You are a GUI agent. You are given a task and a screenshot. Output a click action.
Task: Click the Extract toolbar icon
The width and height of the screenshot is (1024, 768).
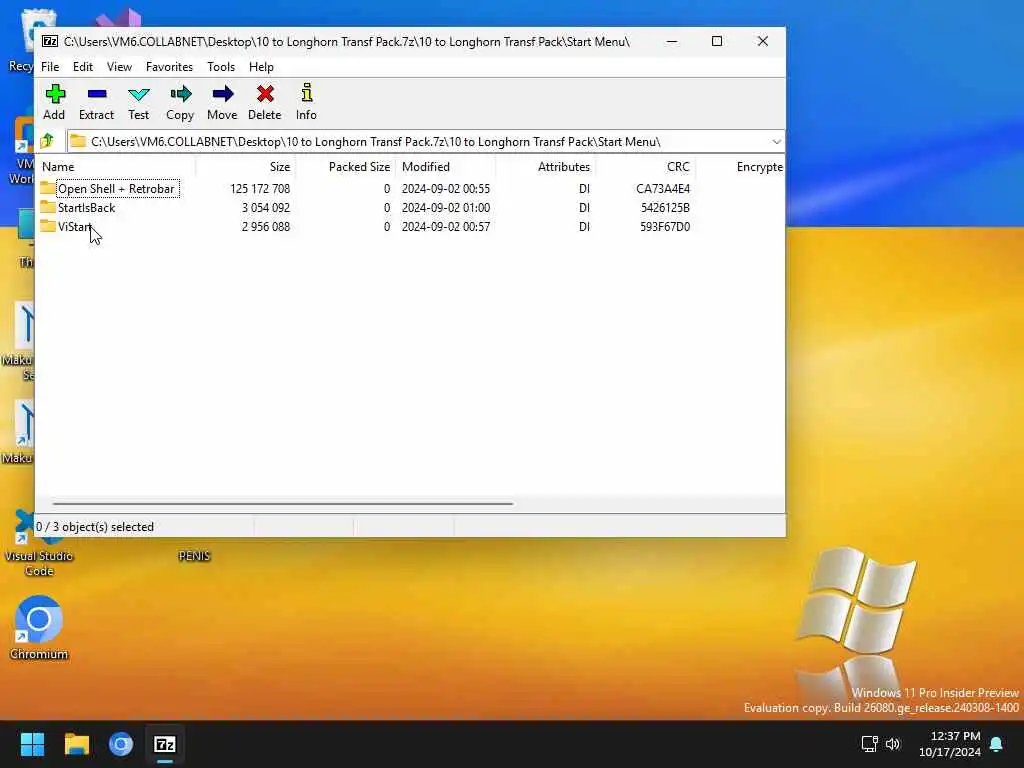97,94
